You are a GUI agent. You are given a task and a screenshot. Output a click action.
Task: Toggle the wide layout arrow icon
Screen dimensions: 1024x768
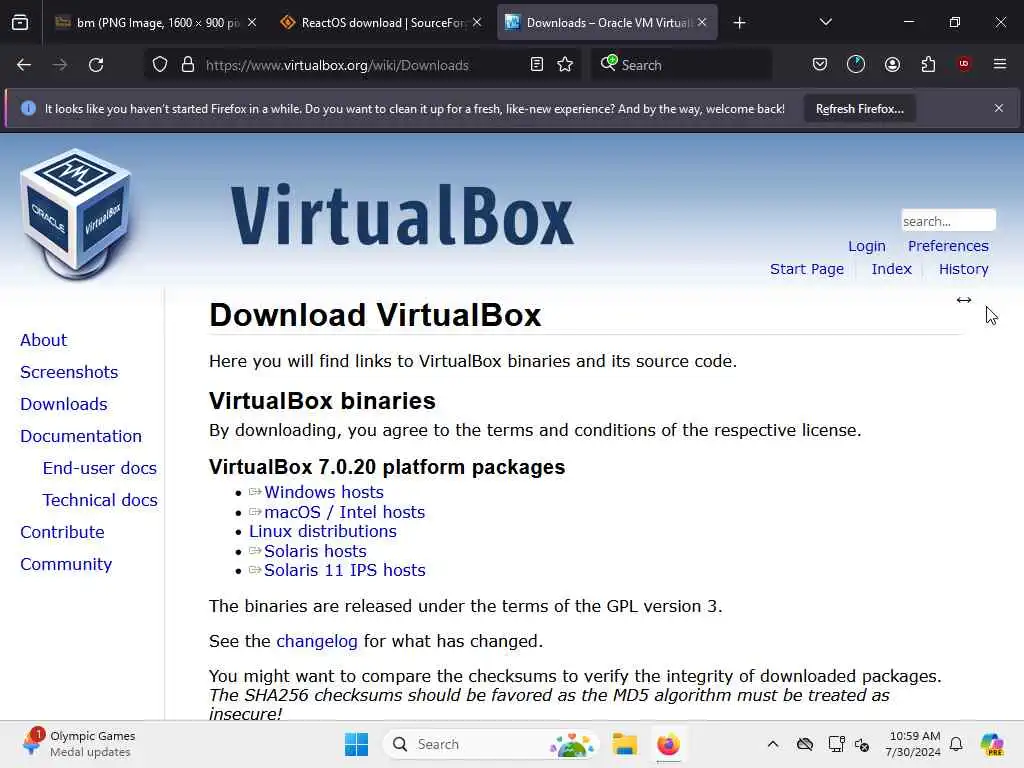tap(964, 300)
